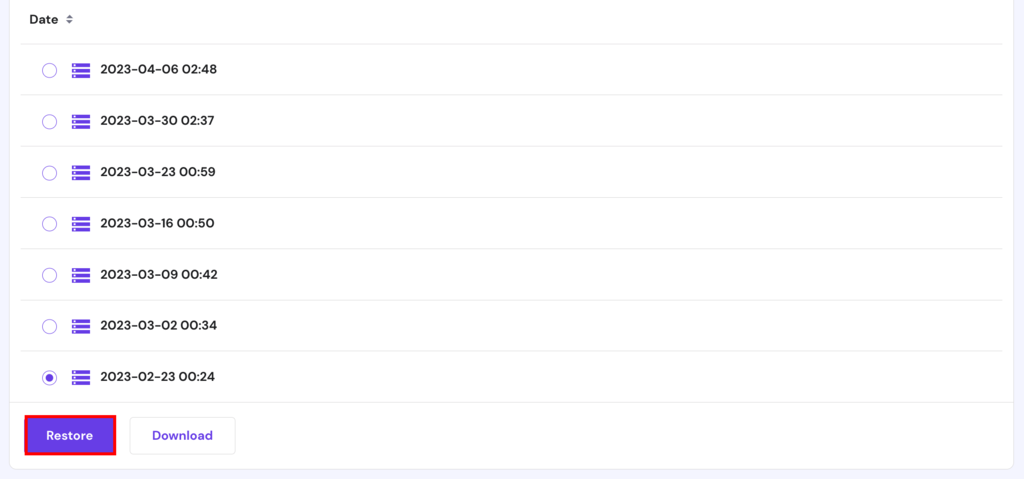Click backup icon for 2023-03-23 00:59
1024x479 pixels.
tap(81, 173)
